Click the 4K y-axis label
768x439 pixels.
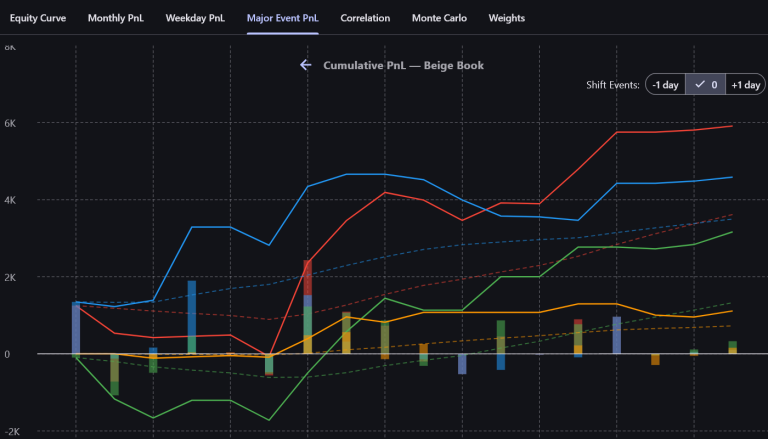tap(10, 200)
